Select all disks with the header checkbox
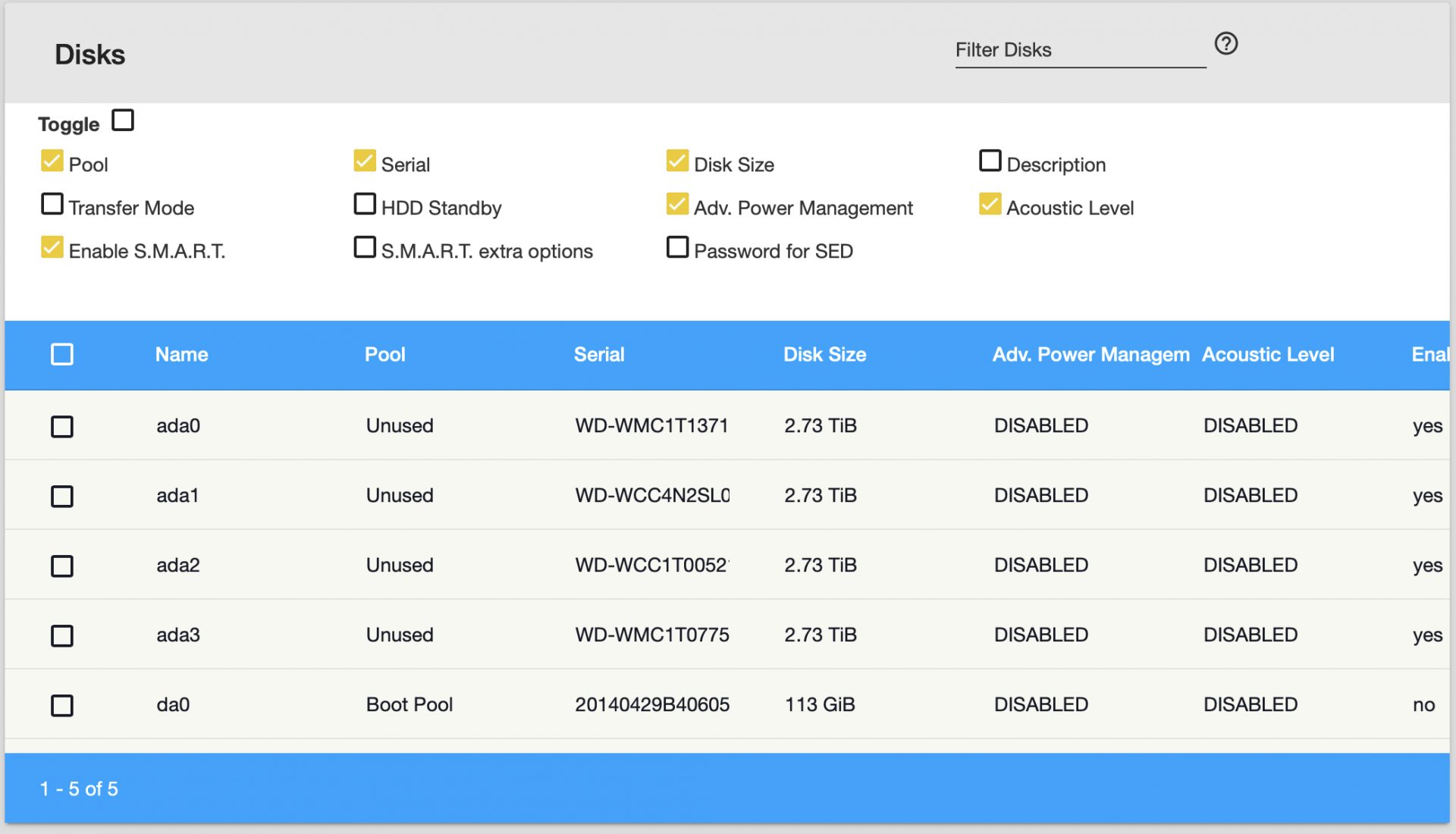The height and width of the screenshot is (834, 1456). coord(62,354)
